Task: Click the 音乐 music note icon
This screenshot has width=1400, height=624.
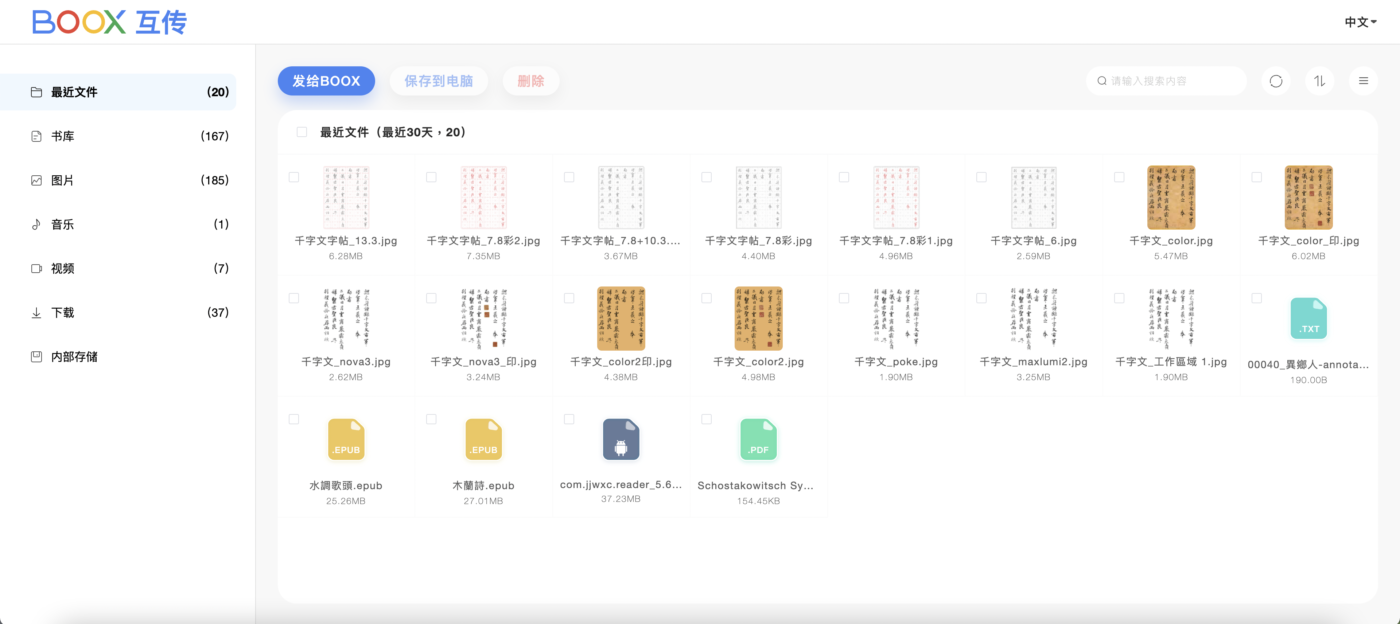Action: click(36, 224)
